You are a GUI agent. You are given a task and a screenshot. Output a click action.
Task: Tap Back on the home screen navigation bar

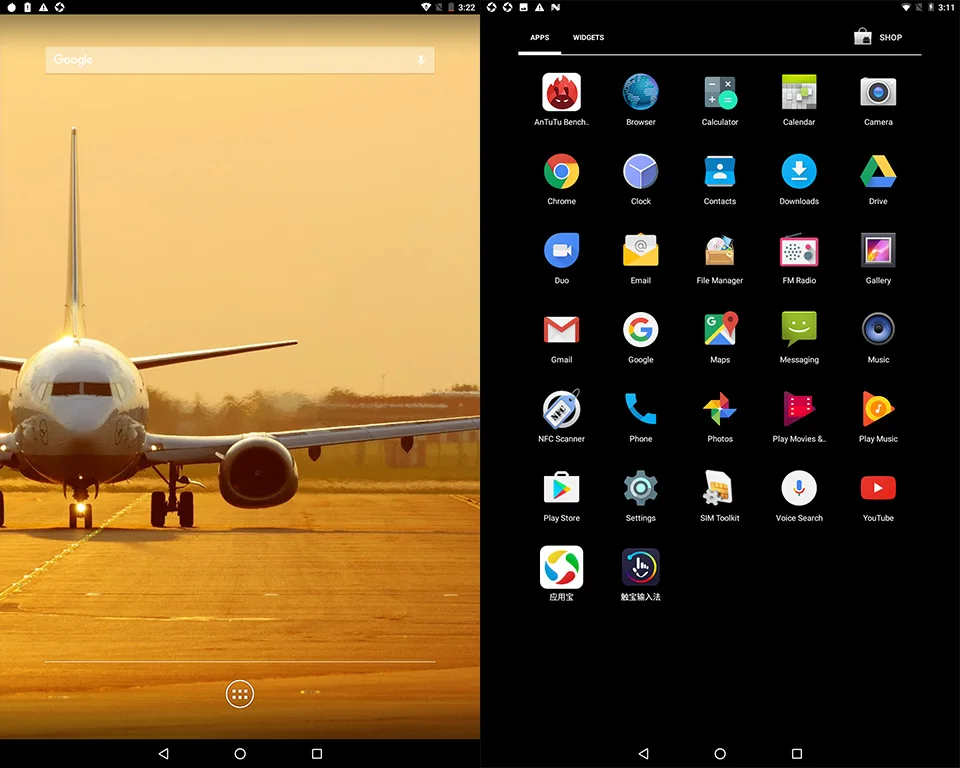click(x=163, y=753)
